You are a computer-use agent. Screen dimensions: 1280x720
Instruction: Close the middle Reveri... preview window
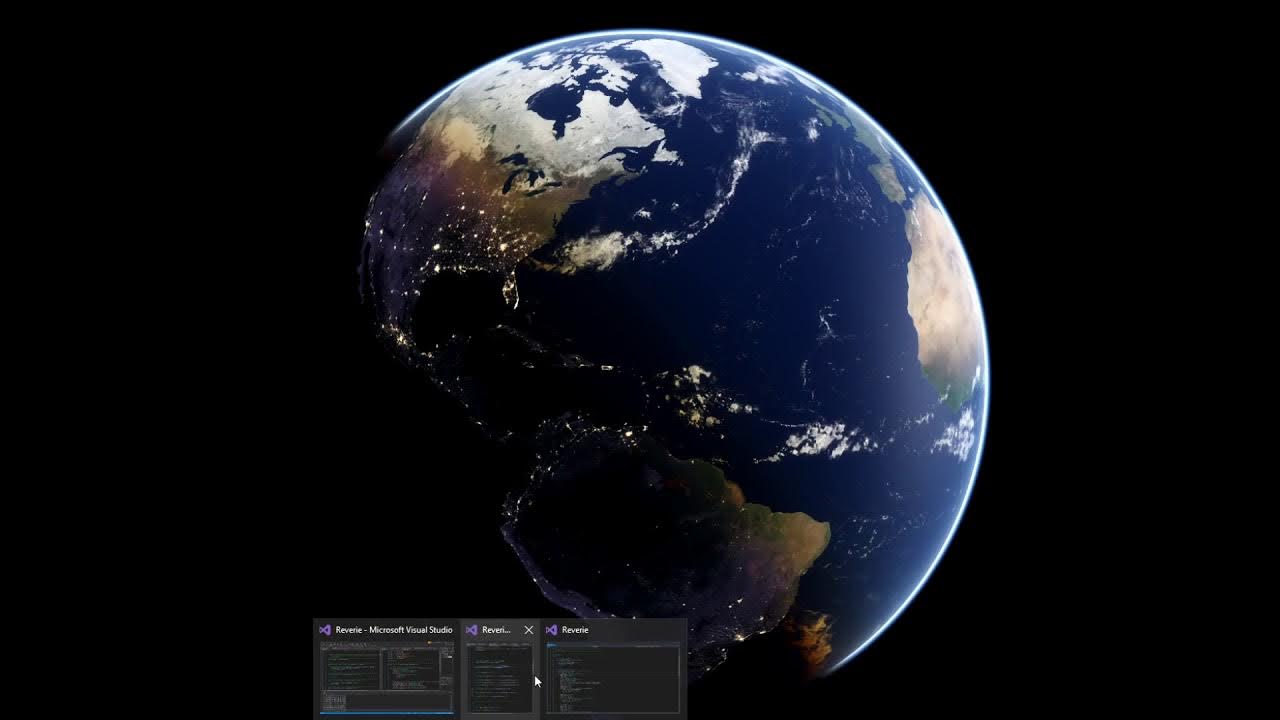click(x=529, y=630)
